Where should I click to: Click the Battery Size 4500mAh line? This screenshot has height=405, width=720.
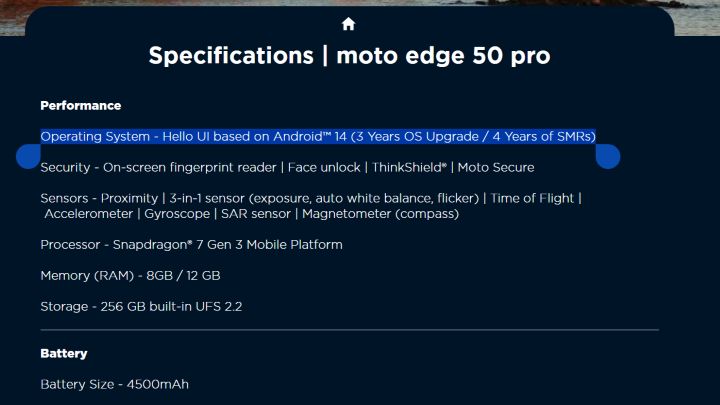pyautogui.click(x=115, y=384)
